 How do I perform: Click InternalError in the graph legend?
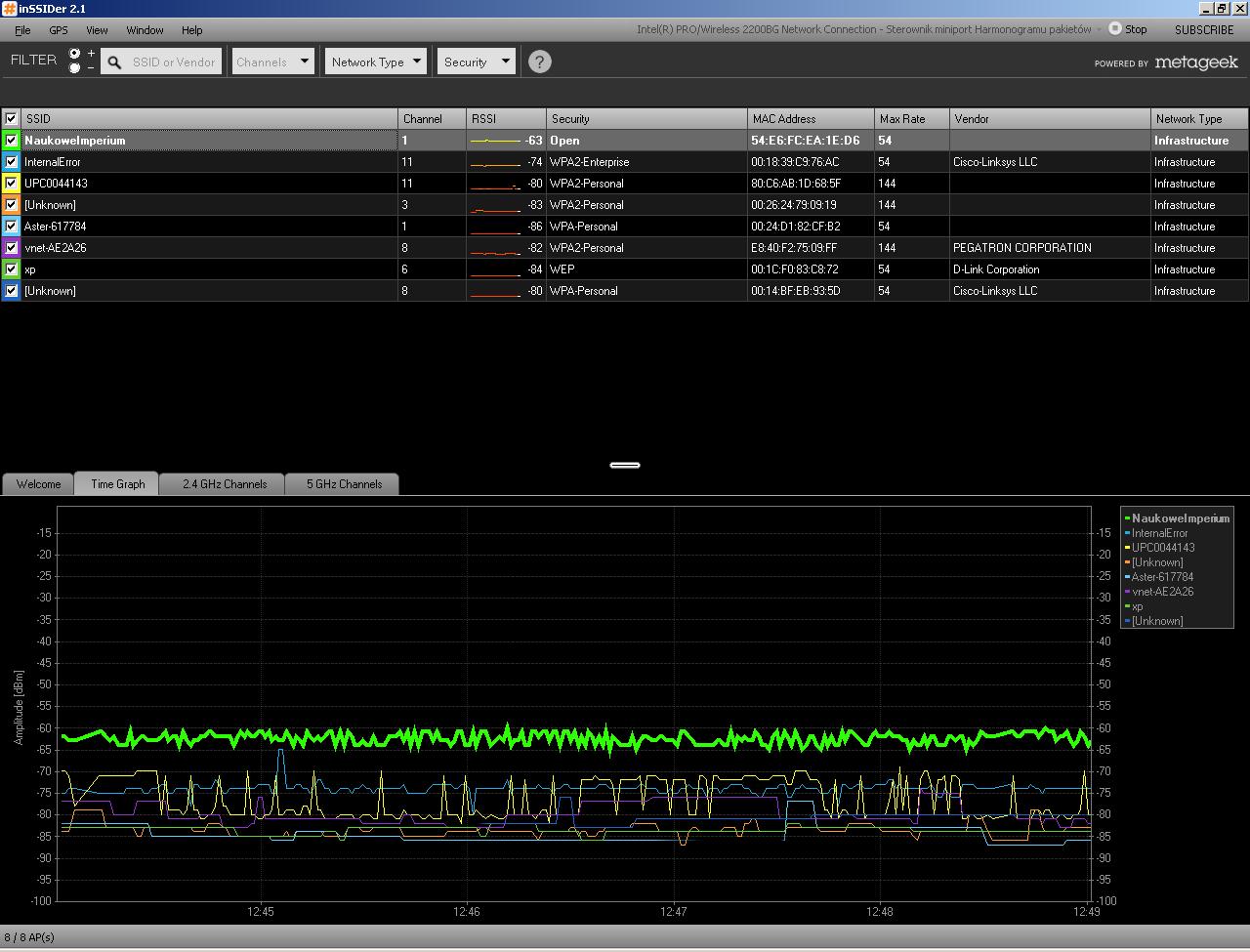(1159, 533)
